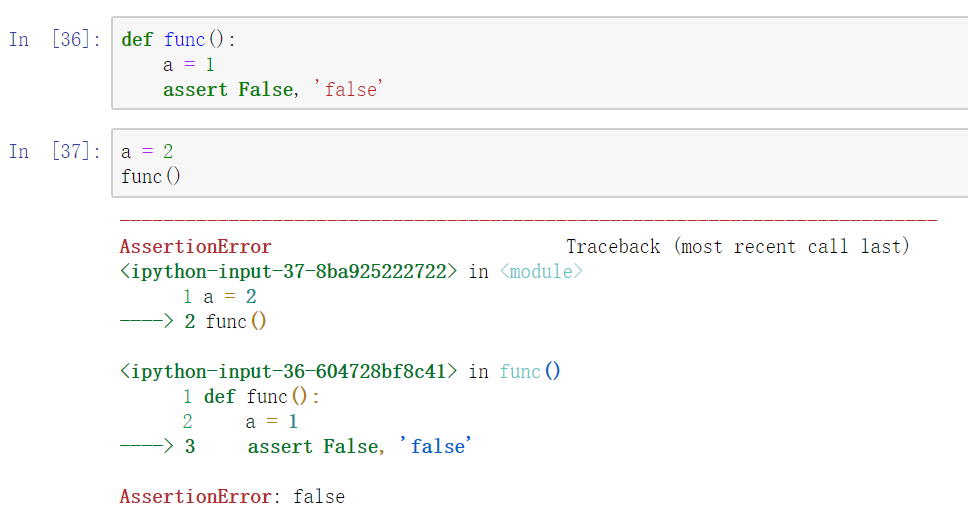Image resolution: width=968 pixels, height=524 pixels.
Task: Click the blue 'false' string in traceback
Action: 436,446
